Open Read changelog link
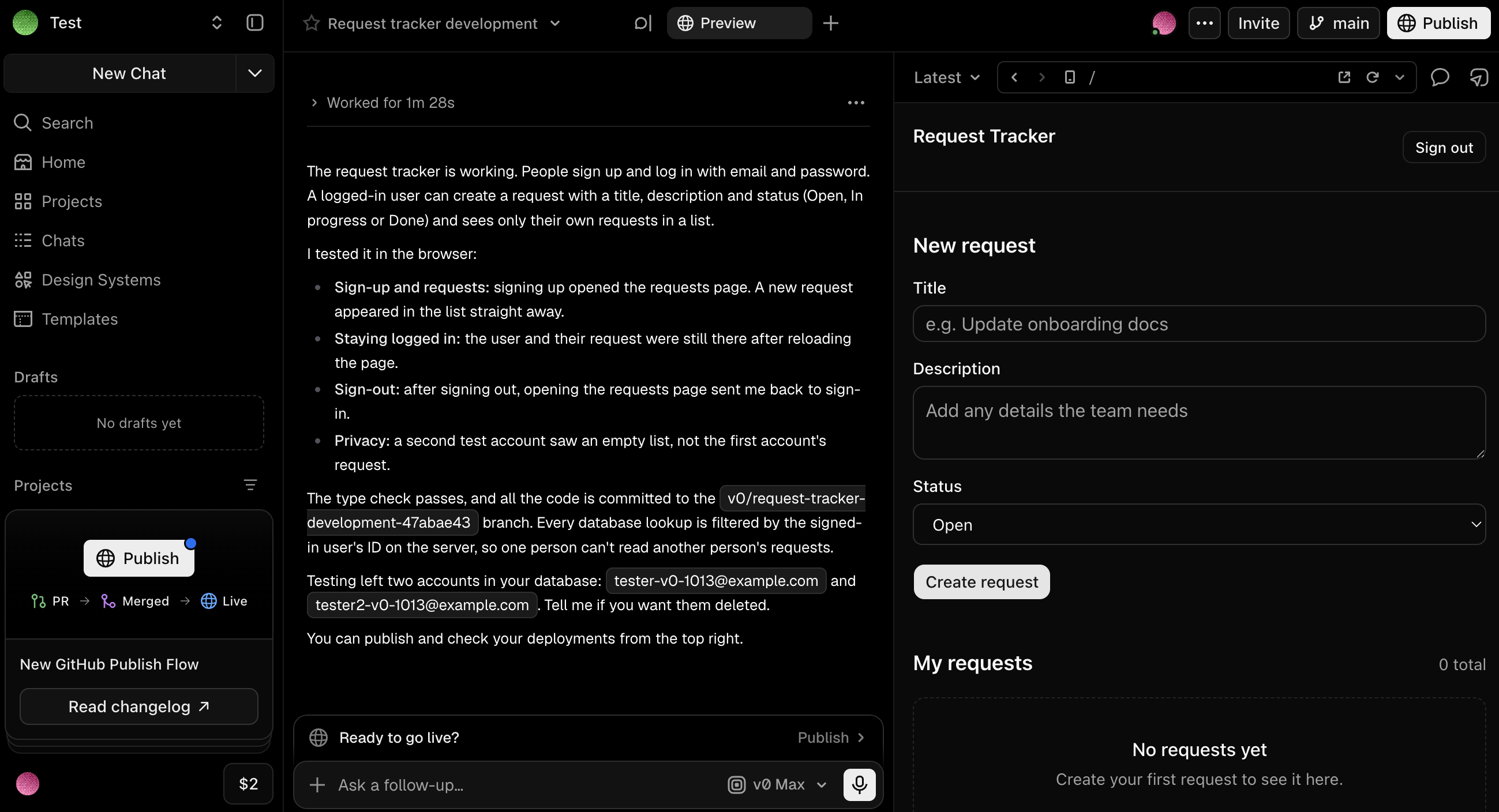1499x812 pixels. click(138, 706)
